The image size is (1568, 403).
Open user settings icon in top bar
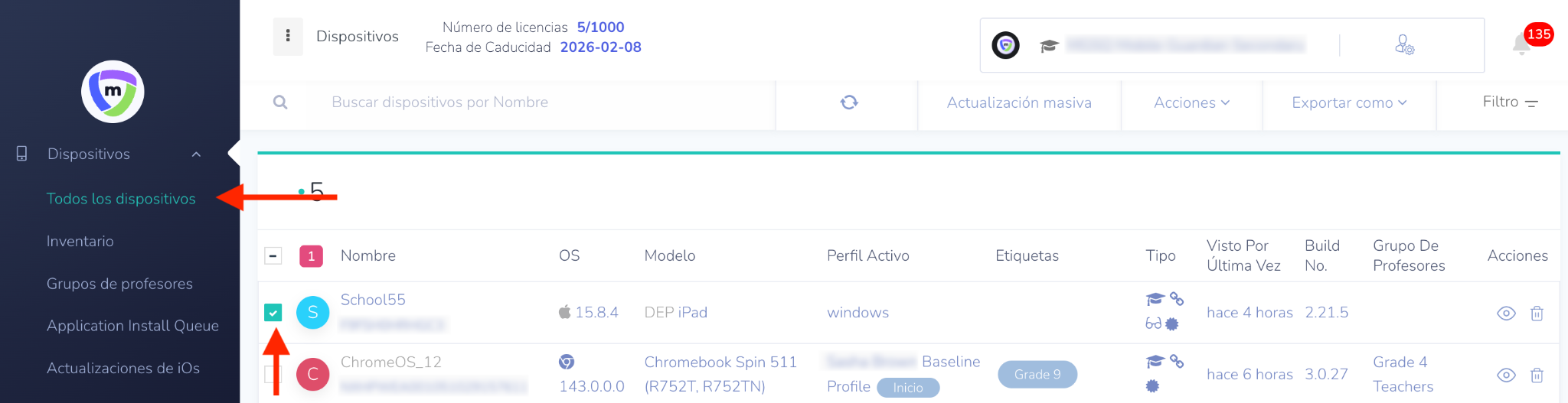coord(1404,45)
